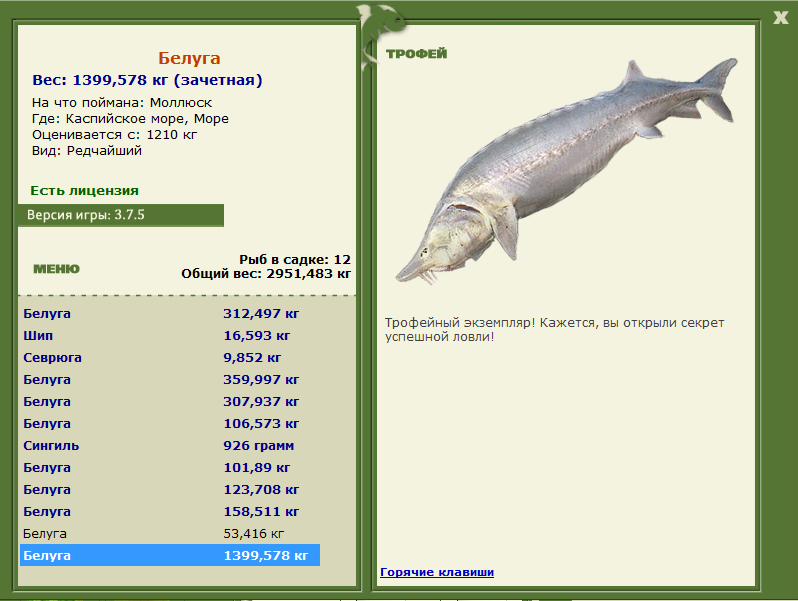The image size is (798, 601).
Task: Click the Есть лицензия label
Action: point(84,190)
